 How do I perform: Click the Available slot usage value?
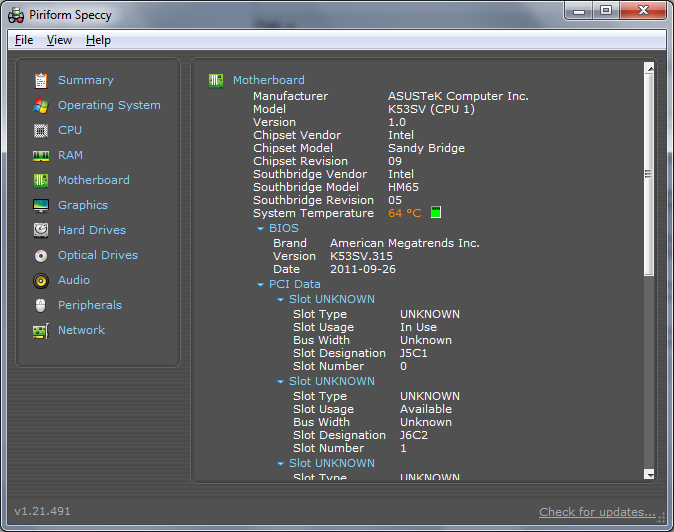pos(426,409)
